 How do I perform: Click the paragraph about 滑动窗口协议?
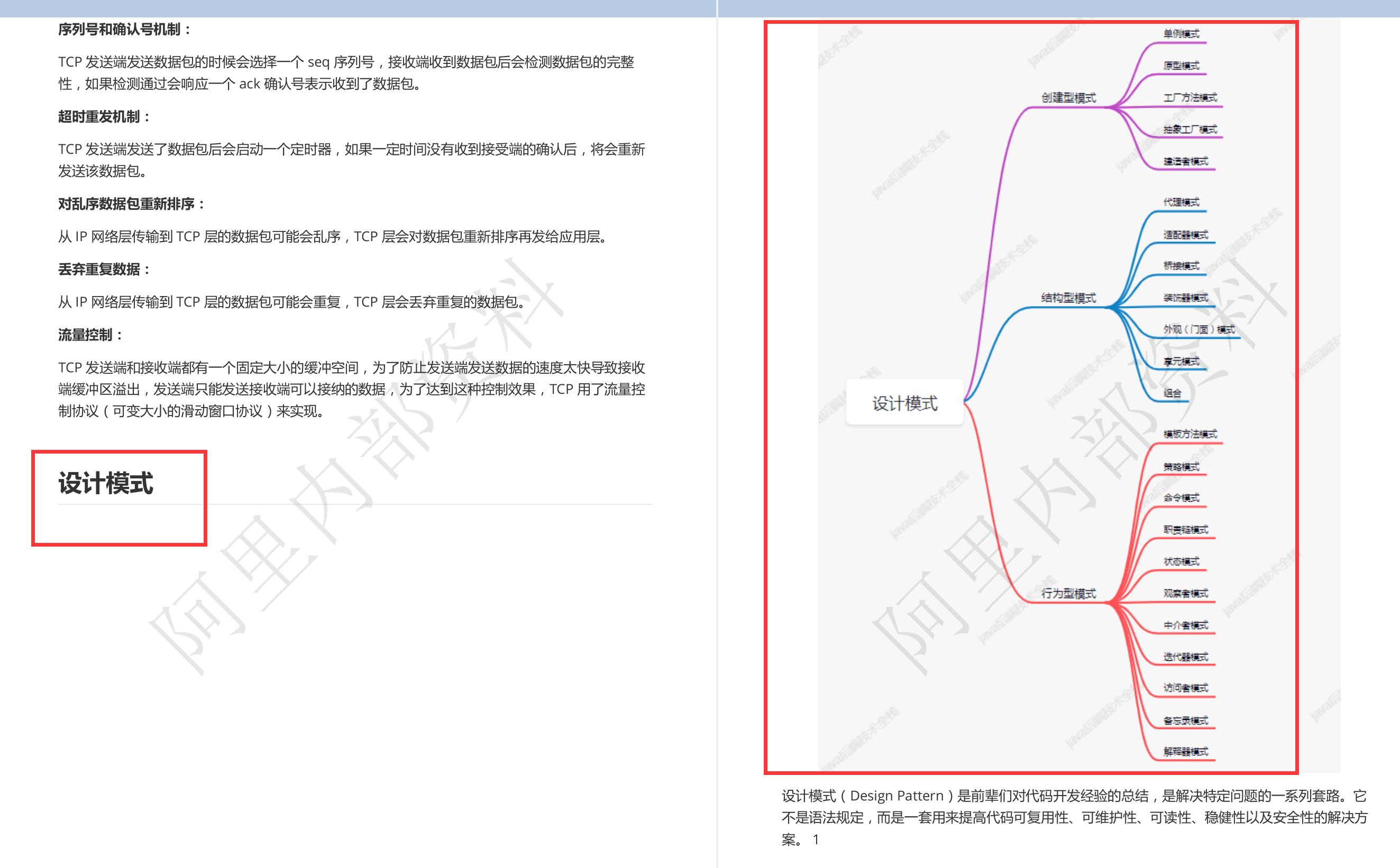click(351, 389)
